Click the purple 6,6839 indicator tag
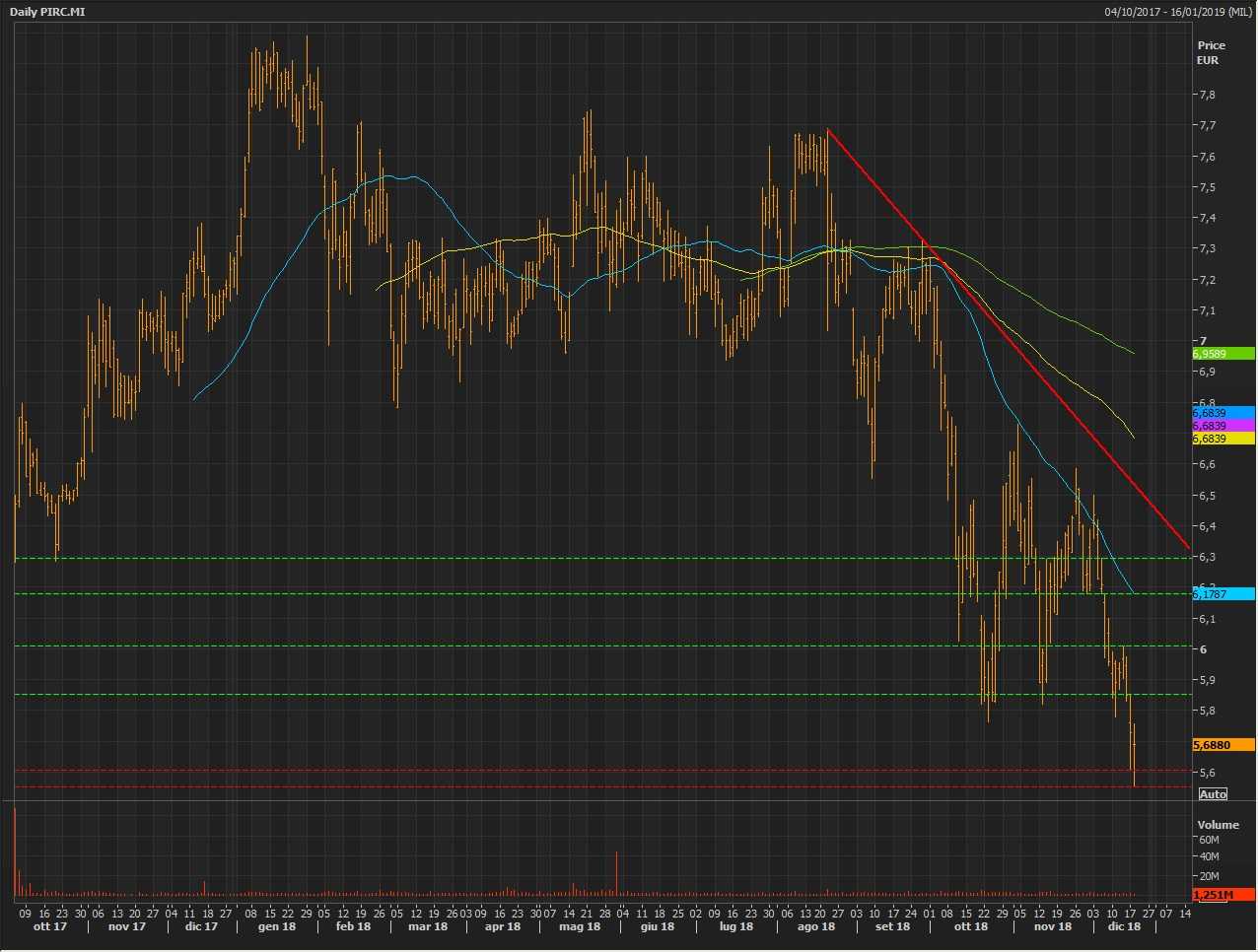 pos(1223,426)
